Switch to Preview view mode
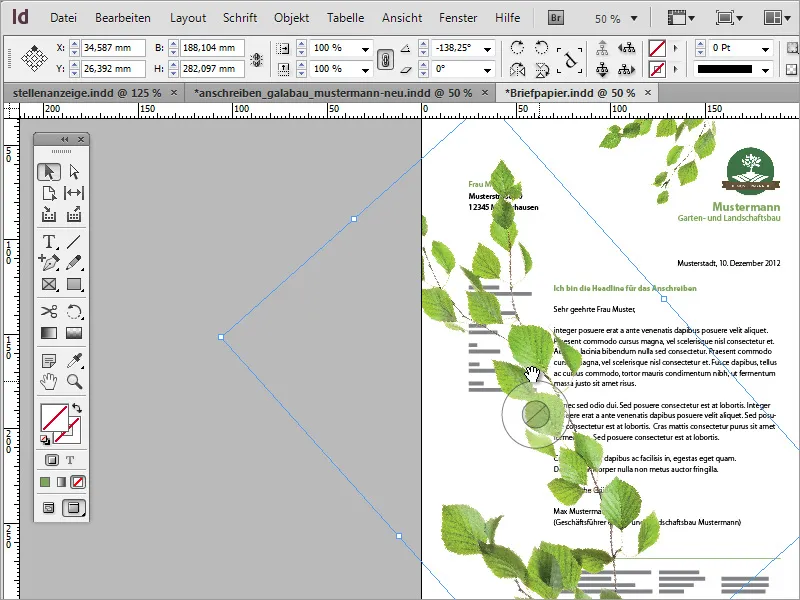 [x=74, y=508]
